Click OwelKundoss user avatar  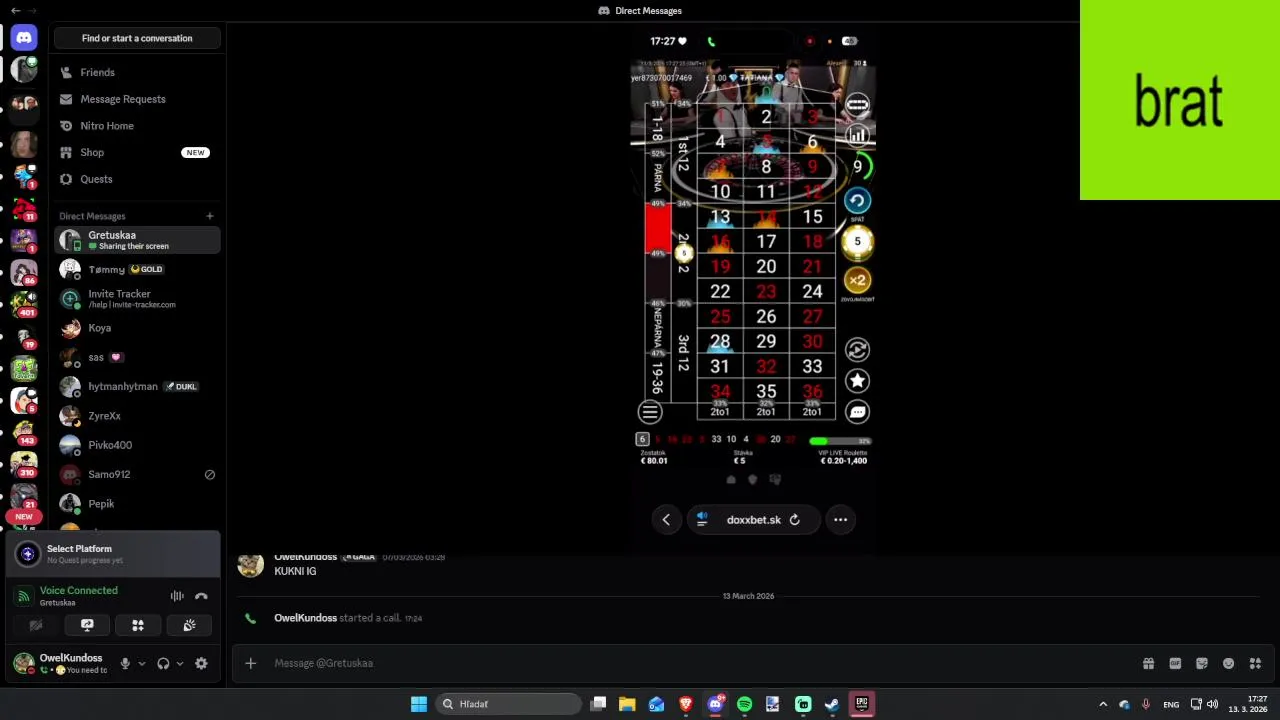(x=23, y=663)
